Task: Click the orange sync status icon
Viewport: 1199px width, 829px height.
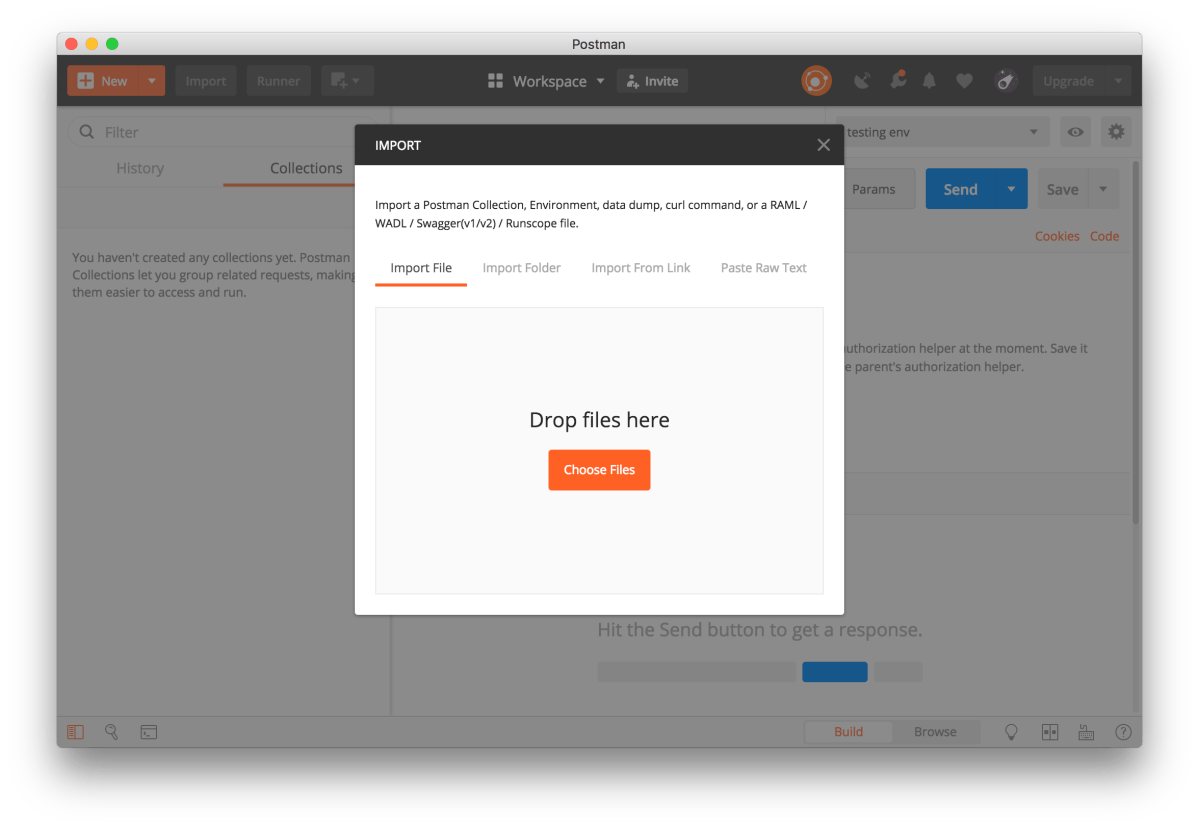Action: pos(816,81)
